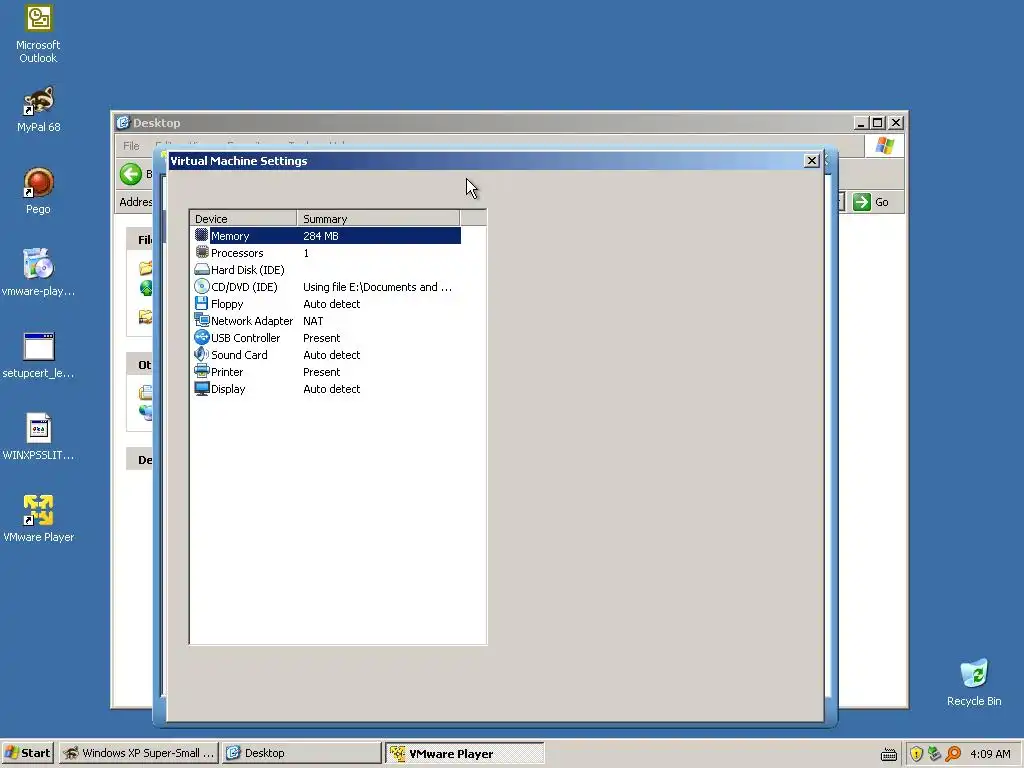Viewport: 1024px width, 768px height.
Task: Select the WINXPSSLIT desktop file icon
Action: click(x=38, y=429)
